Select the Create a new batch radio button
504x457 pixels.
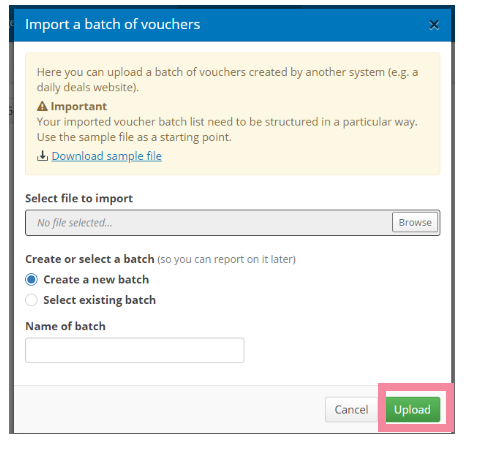click(x=31, y=280)
